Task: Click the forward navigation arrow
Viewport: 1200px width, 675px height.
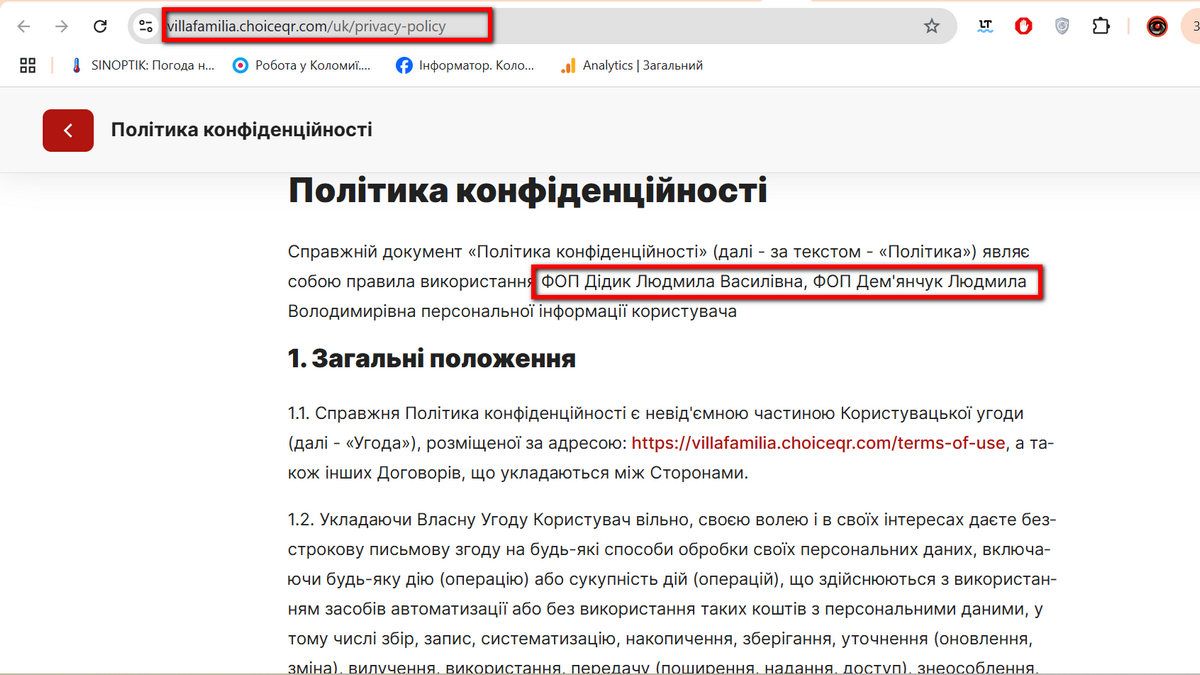Action: pyautogui.click(x=62, y=26)
